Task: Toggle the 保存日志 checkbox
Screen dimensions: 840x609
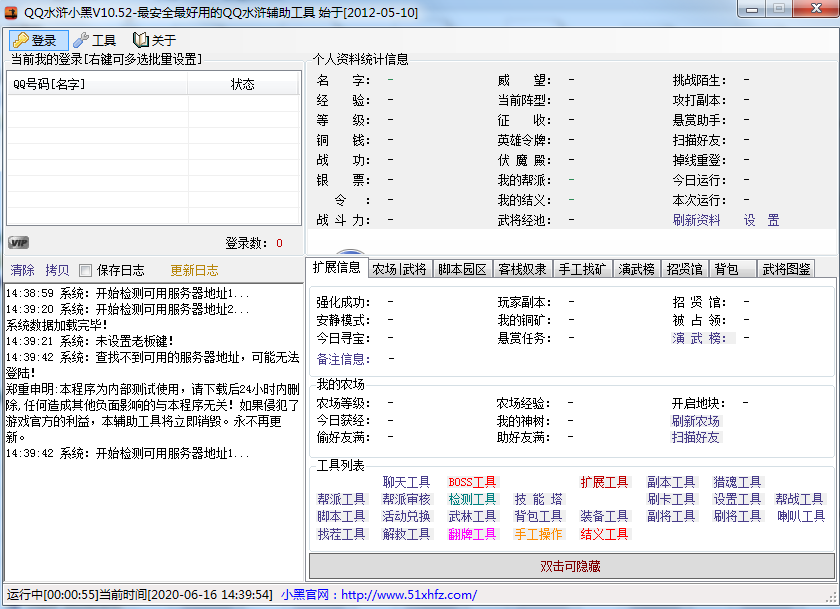Action: (85, 270)
